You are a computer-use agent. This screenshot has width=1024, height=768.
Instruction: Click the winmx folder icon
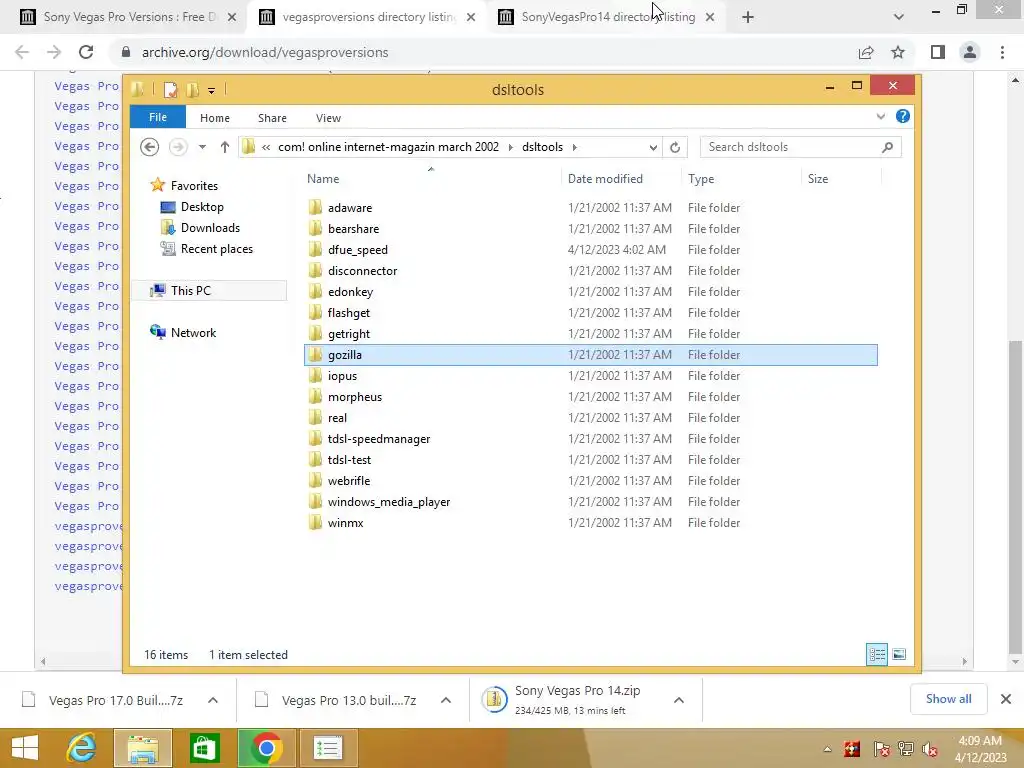click(315, 522)
